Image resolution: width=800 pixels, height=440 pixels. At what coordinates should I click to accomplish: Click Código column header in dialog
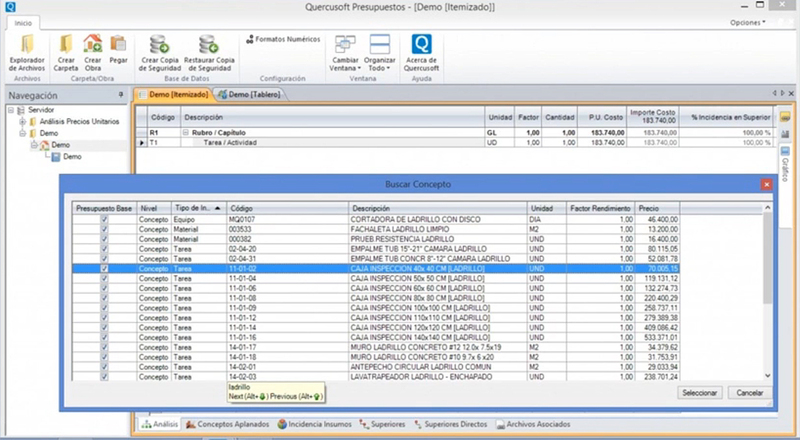pos(288,208)
